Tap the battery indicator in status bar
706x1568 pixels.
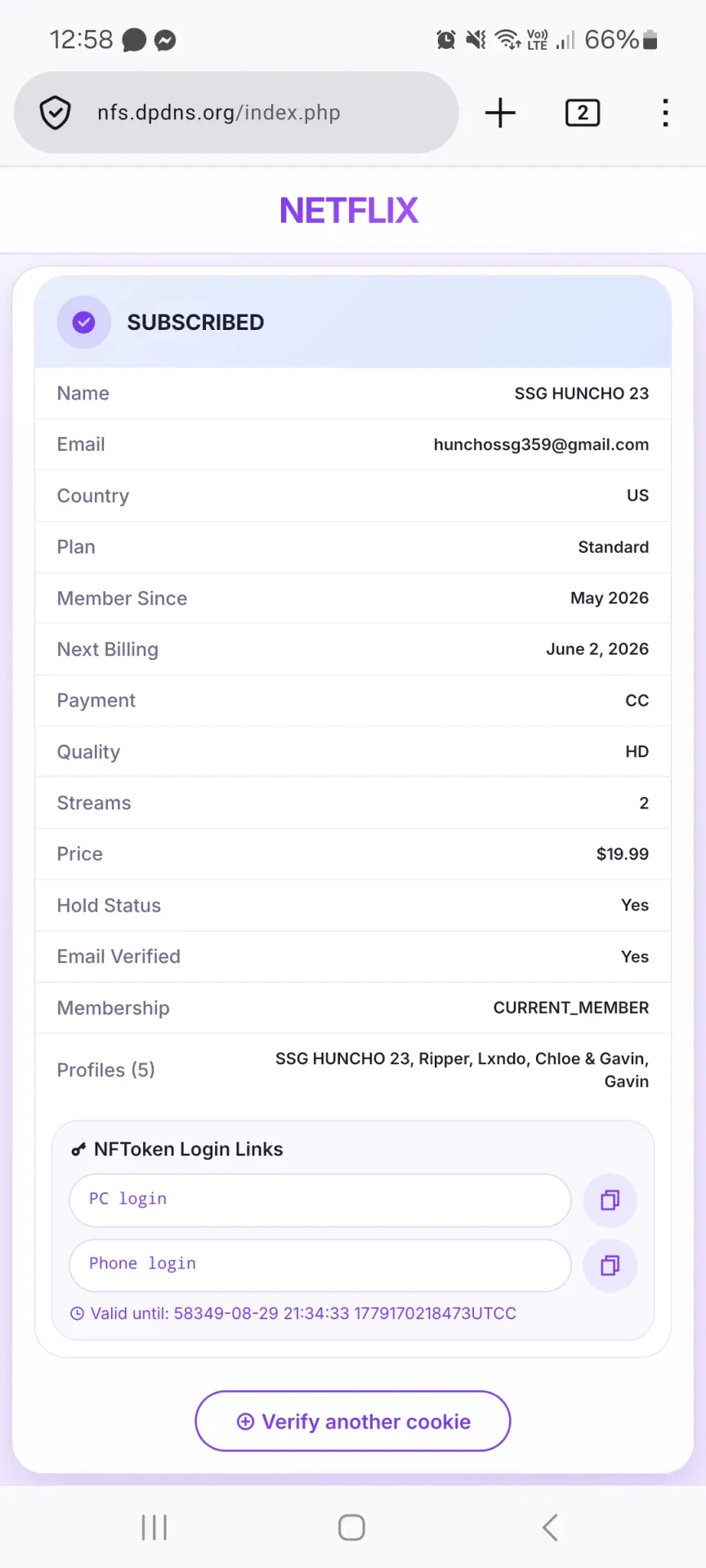[x=650, y=39]
